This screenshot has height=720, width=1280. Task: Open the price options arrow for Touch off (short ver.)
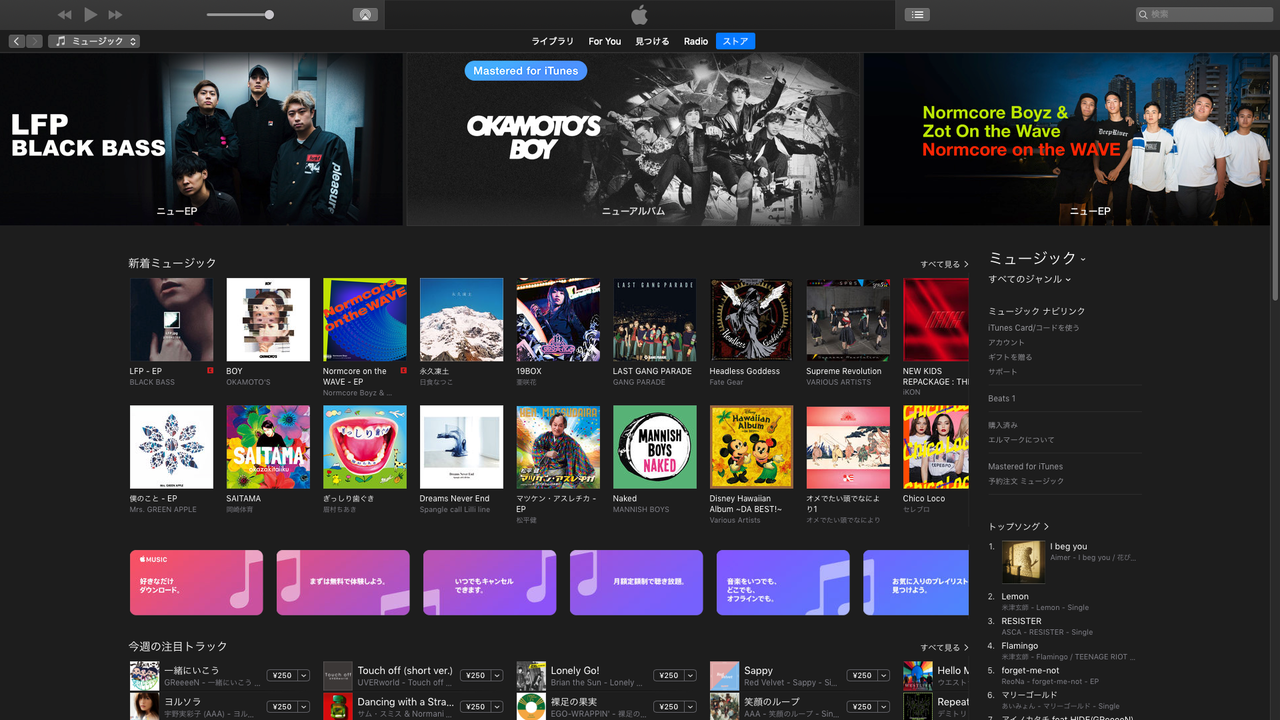pos(497,676)
